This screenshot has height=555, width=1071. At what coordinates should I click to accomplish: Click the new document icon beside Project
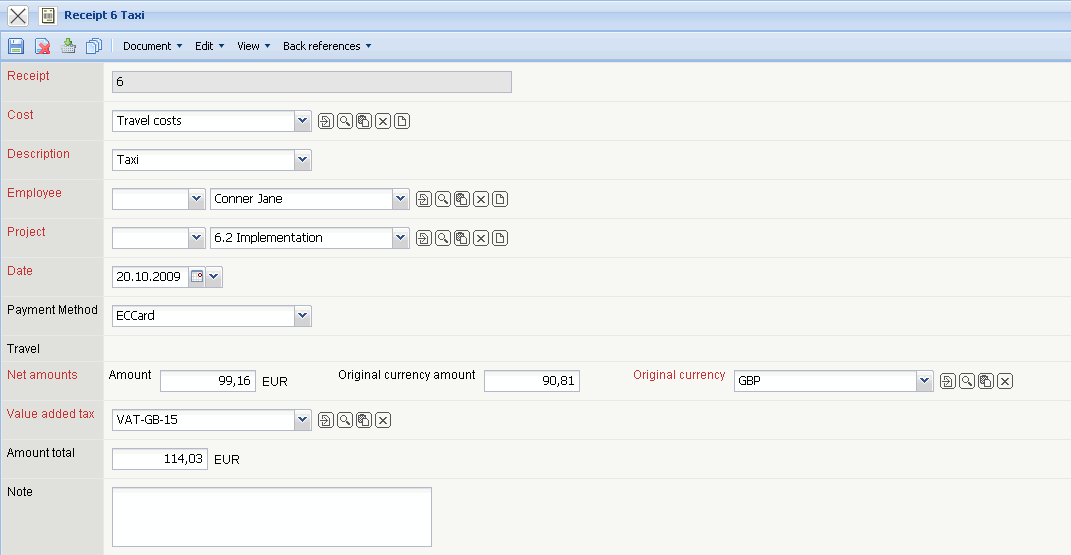coord(501,239)
